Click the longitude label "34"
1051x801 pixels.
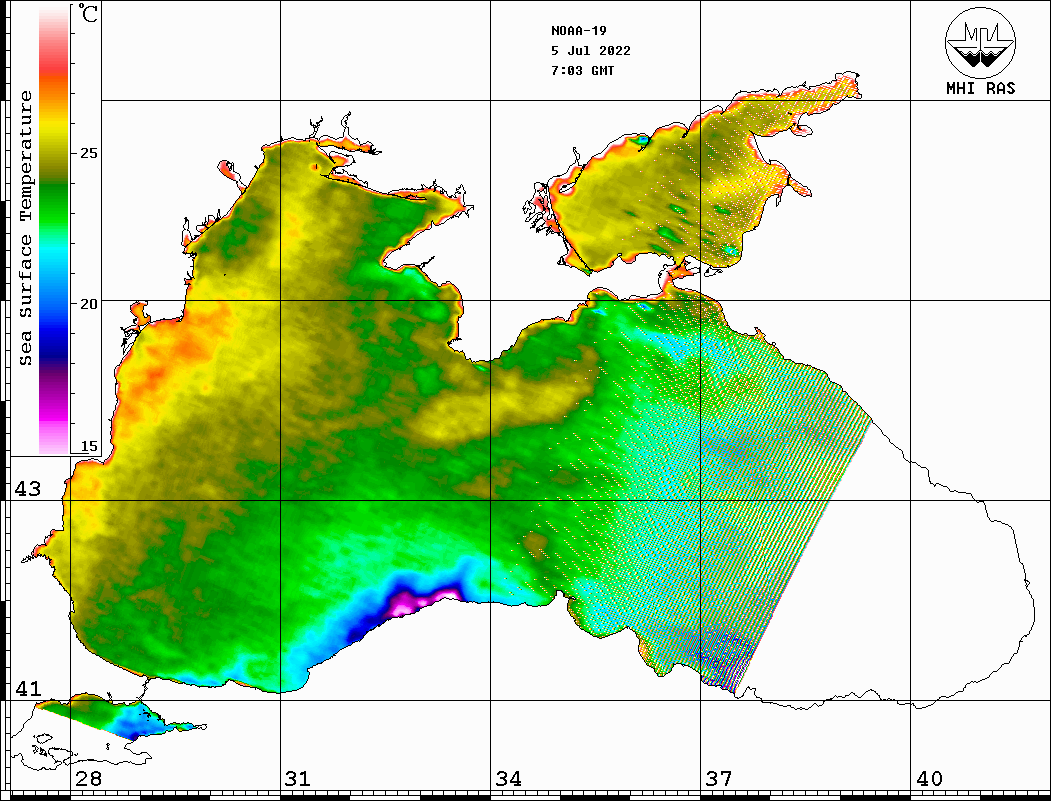509,779
